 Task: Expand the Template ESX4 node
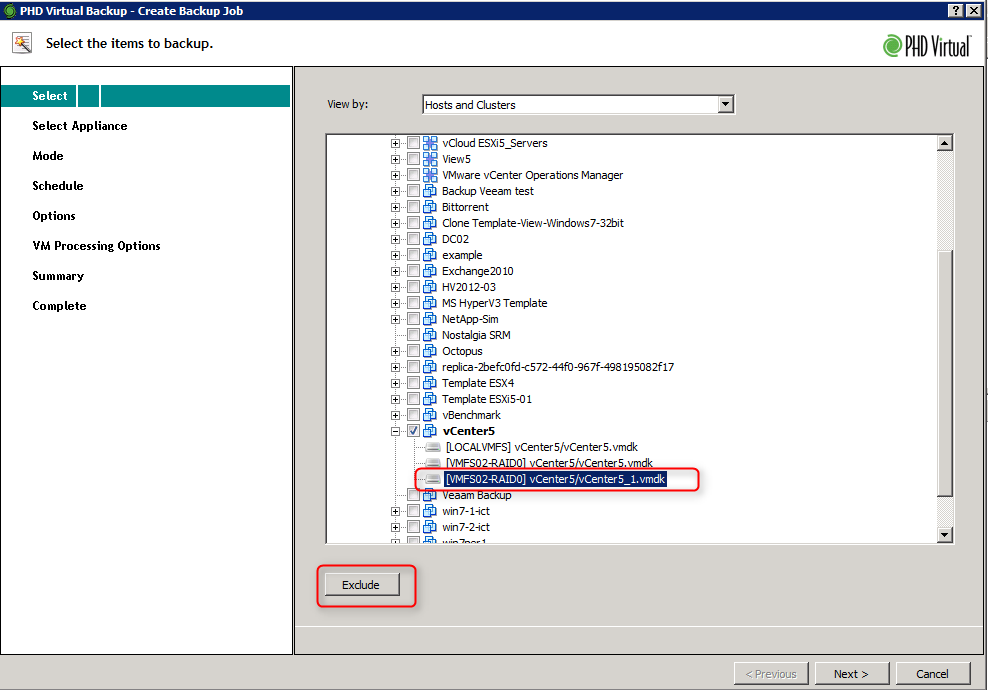[395, 384]
